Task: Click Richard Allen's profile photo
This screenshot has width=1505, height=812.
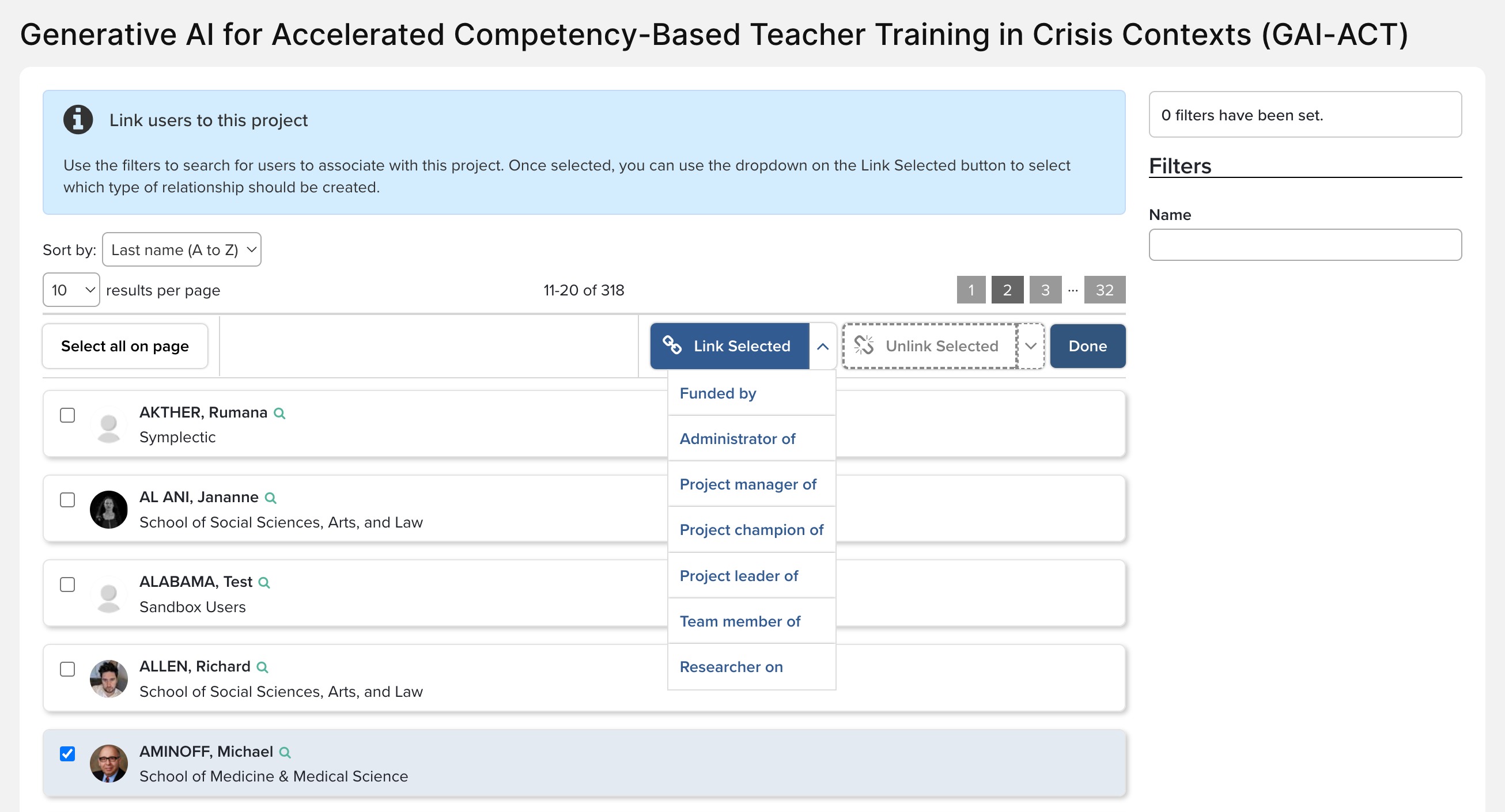Action: [109, 679]
